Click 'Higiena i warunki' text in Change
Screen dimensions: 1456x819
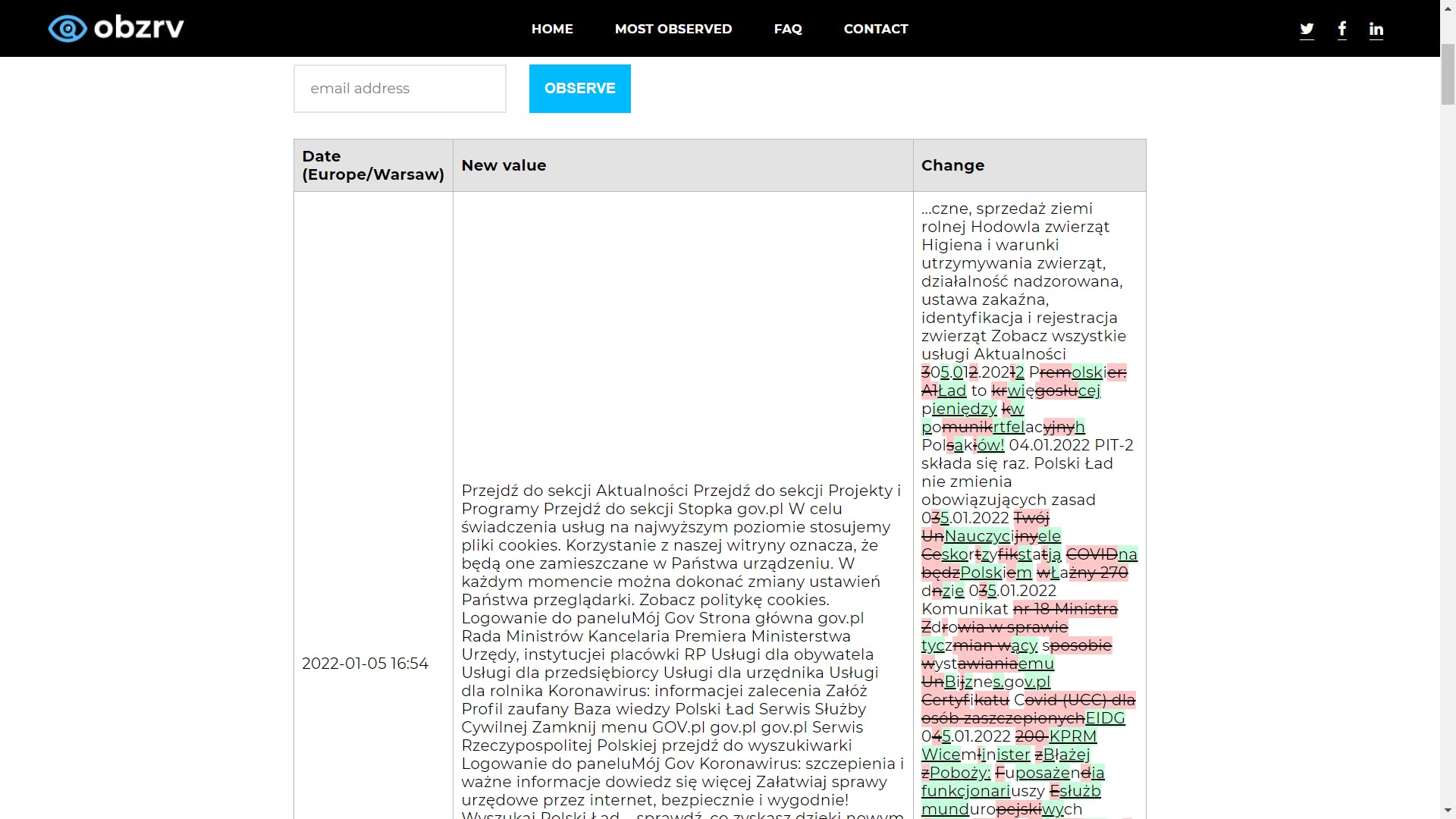[x=990, y=245]
